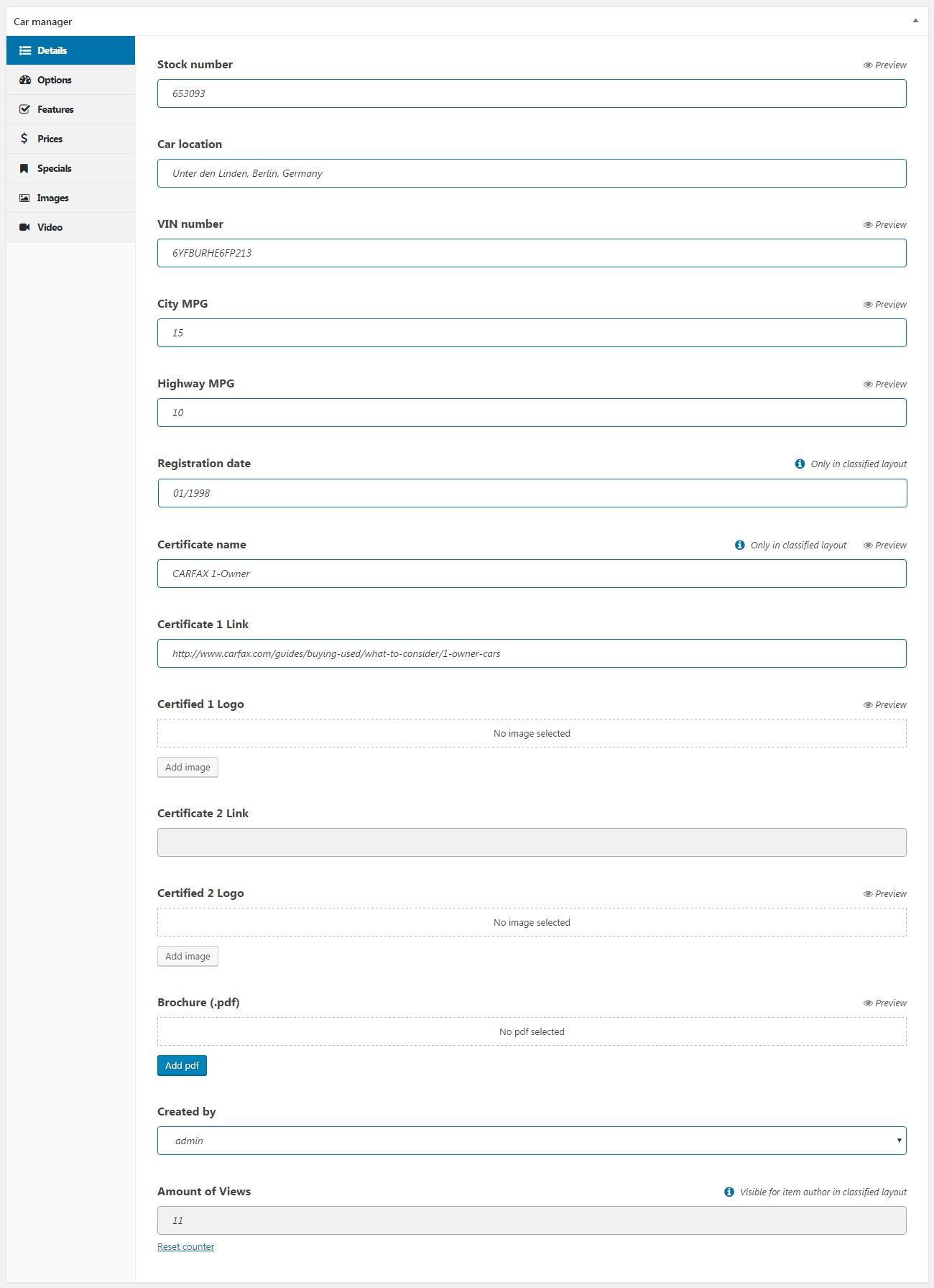This screenshot has height=1288, width=934.
Task: Open the Created by dropdown
Action: pos(532,1141)
